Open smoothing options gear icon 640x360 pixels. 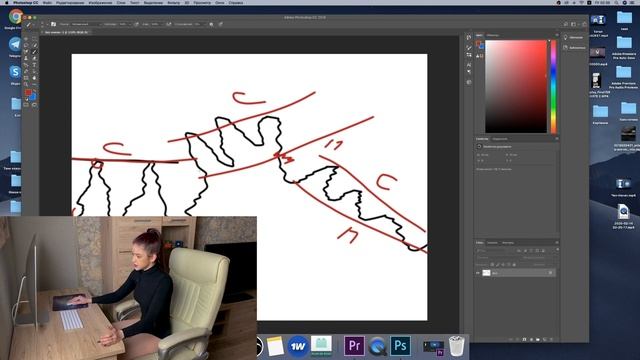pos(211,24)
